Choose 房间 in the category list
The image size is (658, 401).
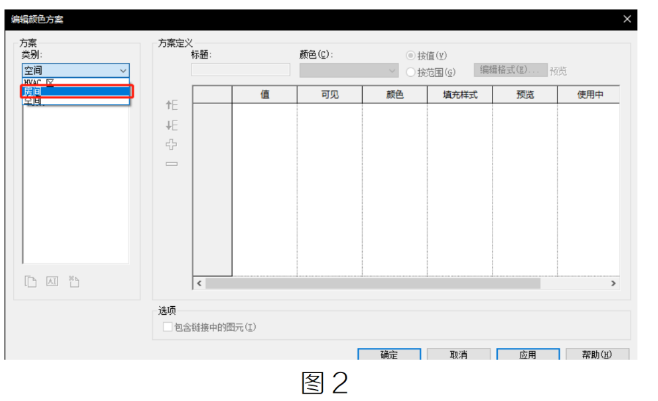pyautogui.click(x=77, y=91)
